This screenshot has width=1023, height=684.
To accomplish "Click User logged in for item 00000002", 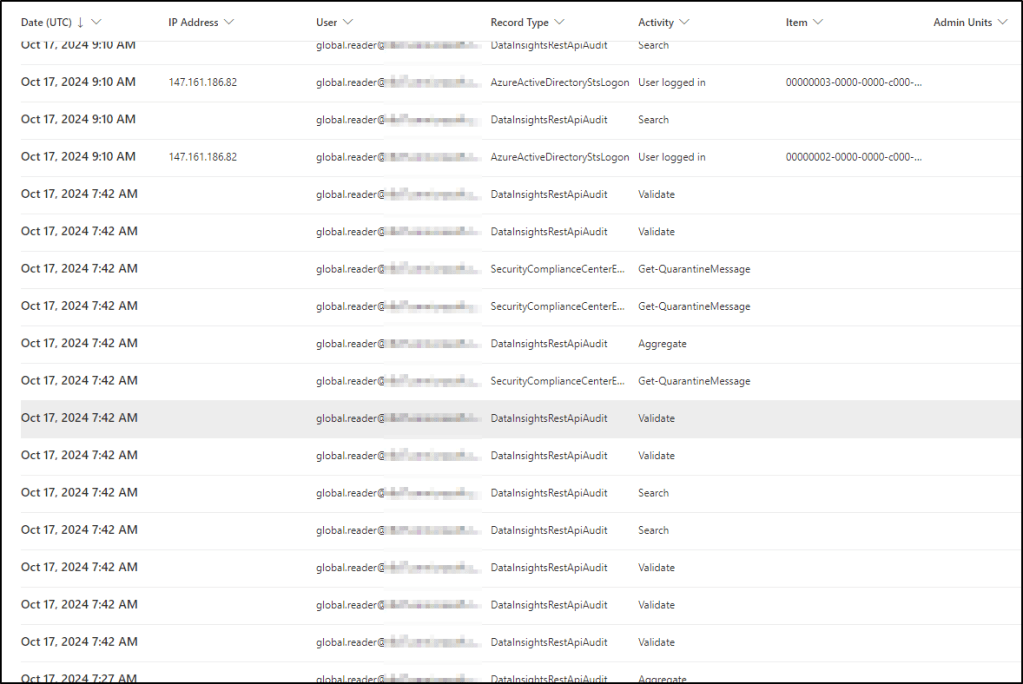I will 671,157.
